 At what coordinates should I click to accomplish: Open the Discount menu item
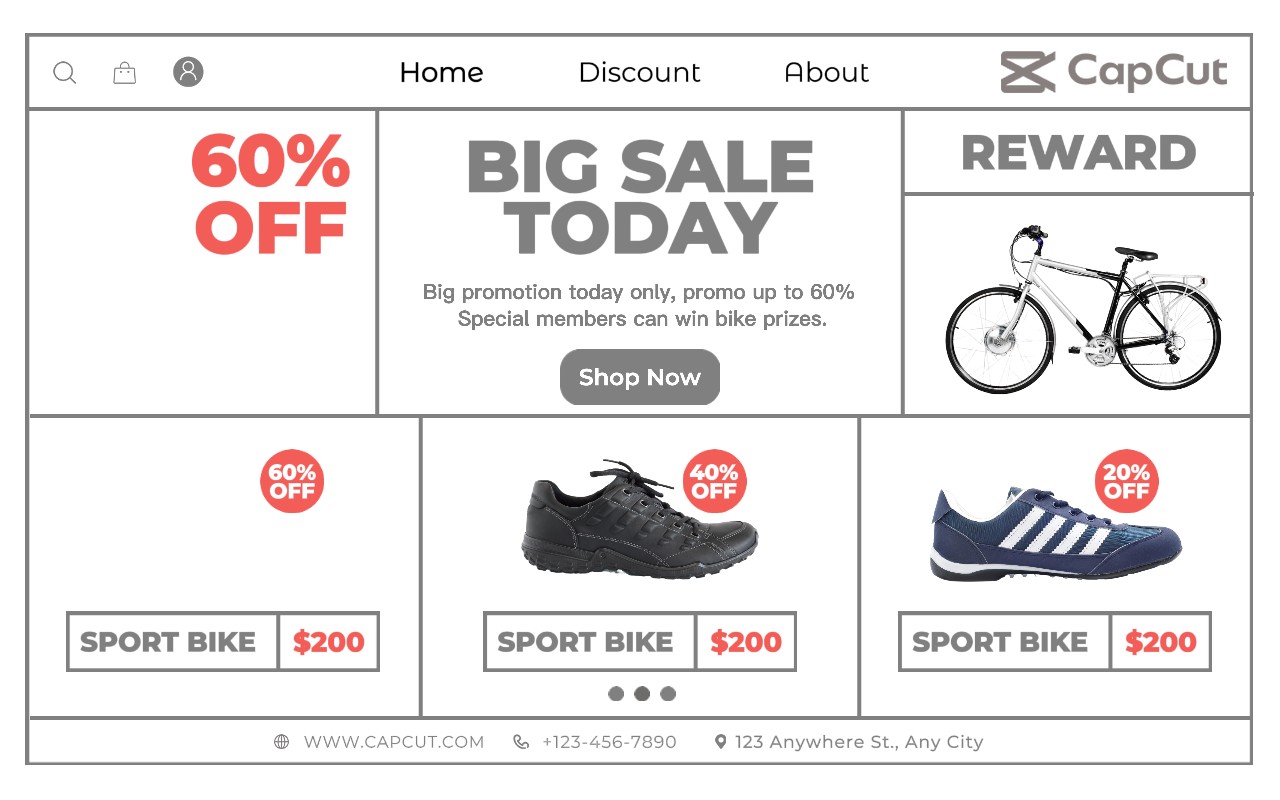(639, 72)
